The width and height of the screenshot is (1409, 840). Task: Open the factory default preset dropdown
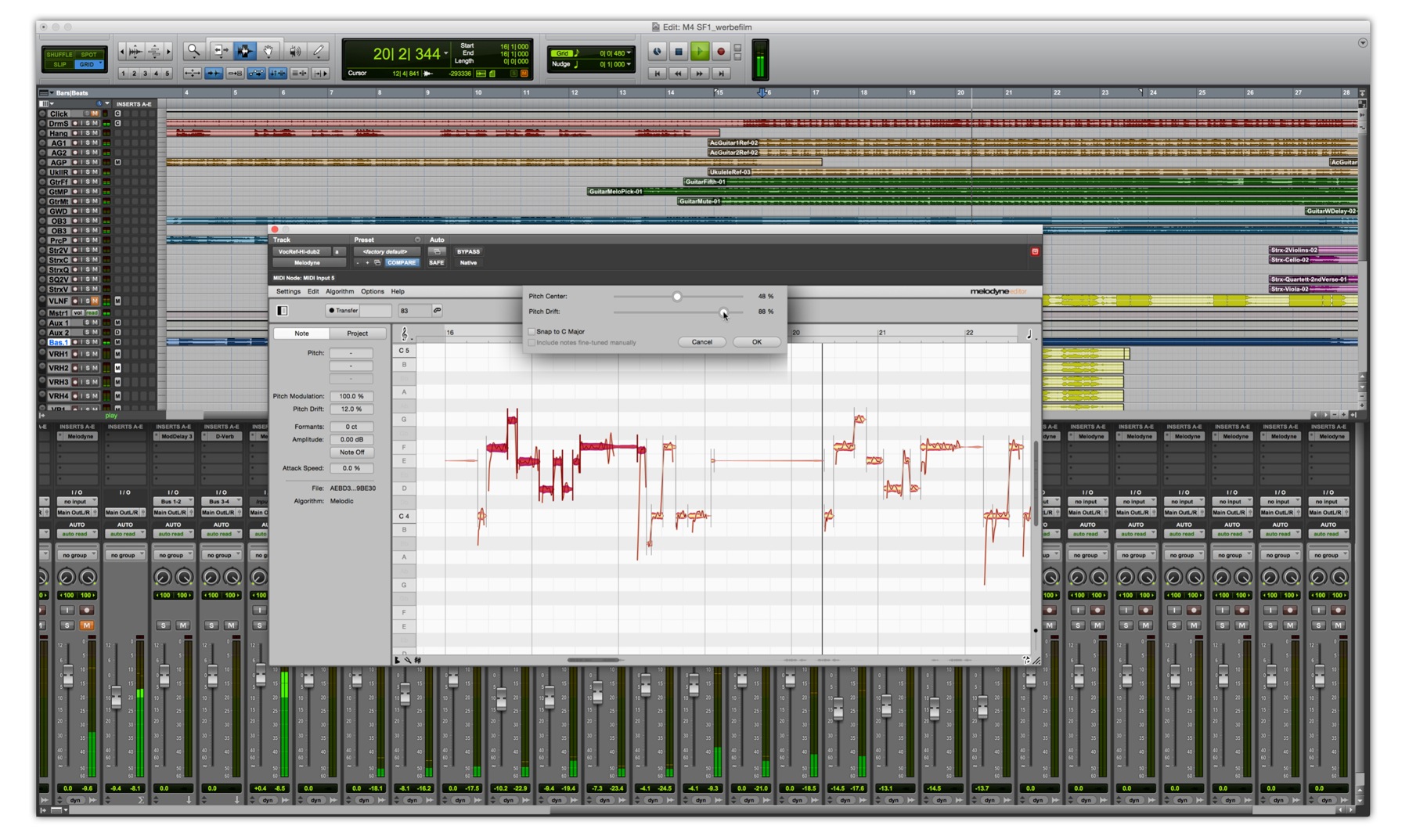pos(386,252)
